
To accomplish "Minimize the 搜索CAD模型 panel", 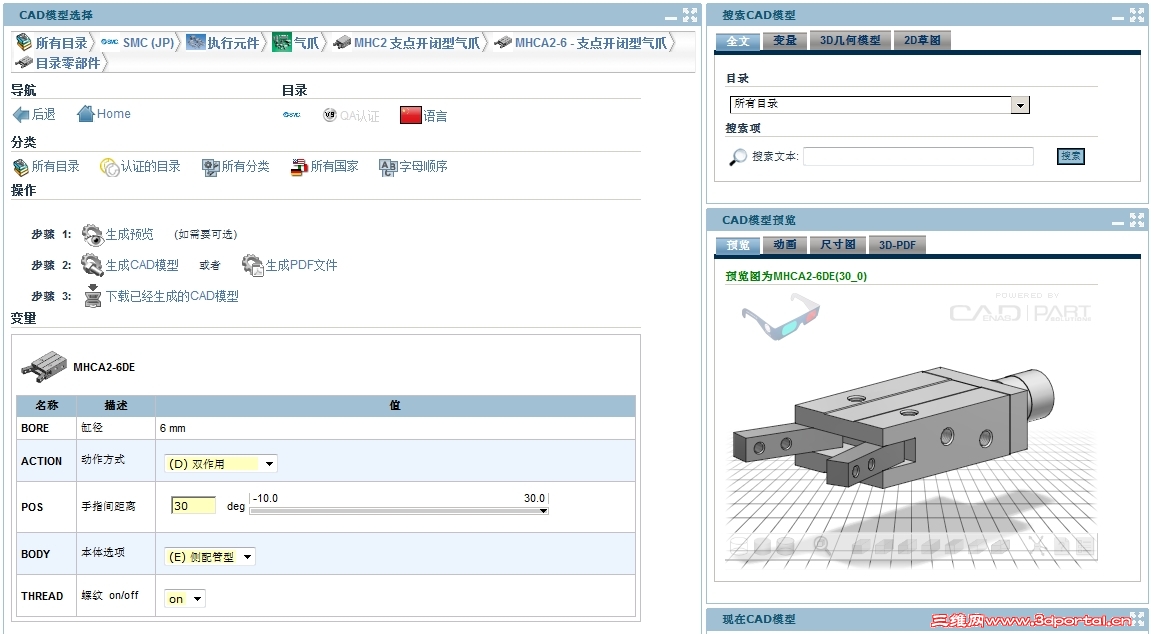I will (x=1118, y=18).
